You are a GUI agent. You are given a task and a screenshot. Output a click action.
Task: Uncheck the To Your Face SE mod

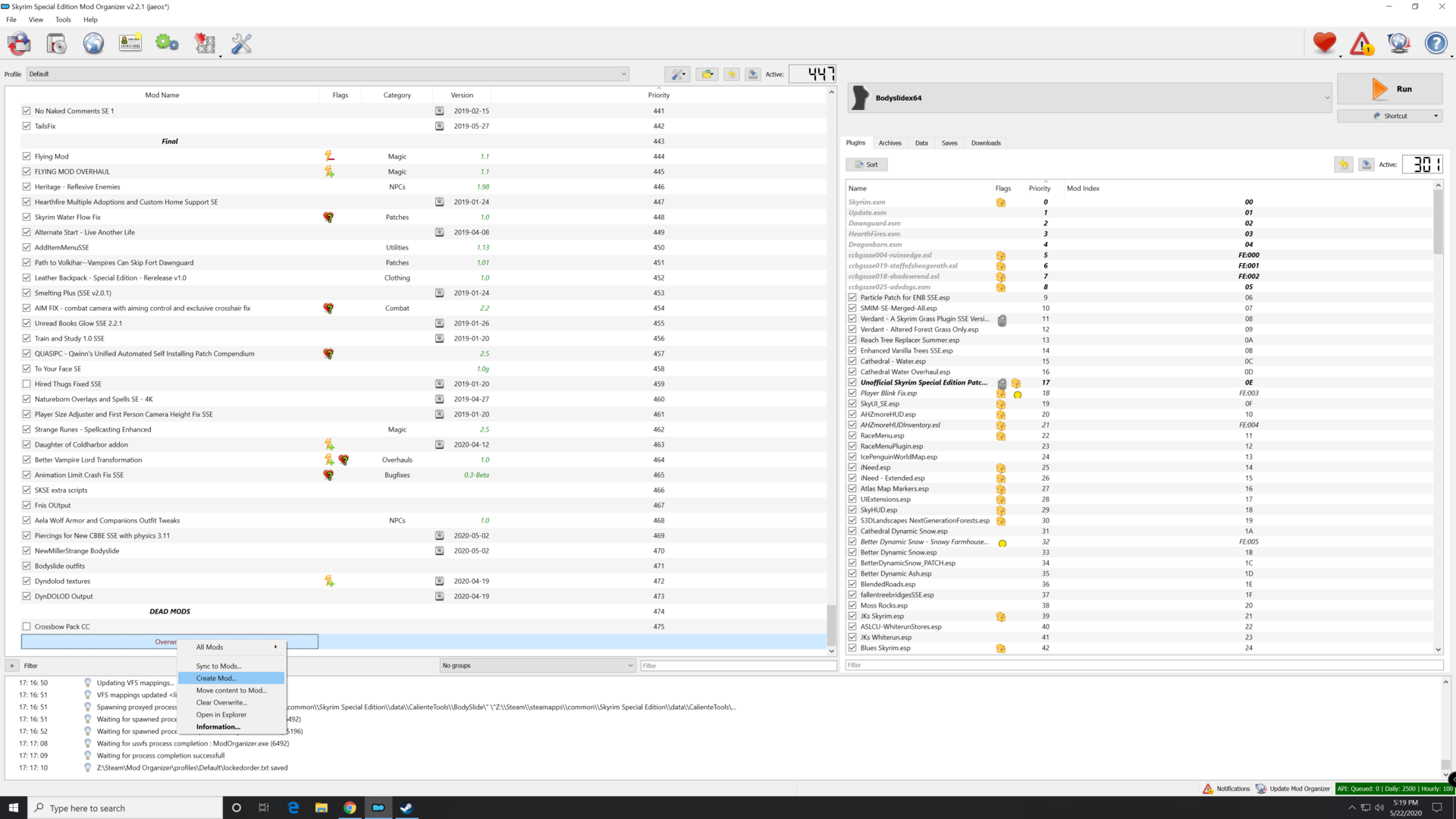click(x=27, y=369)
